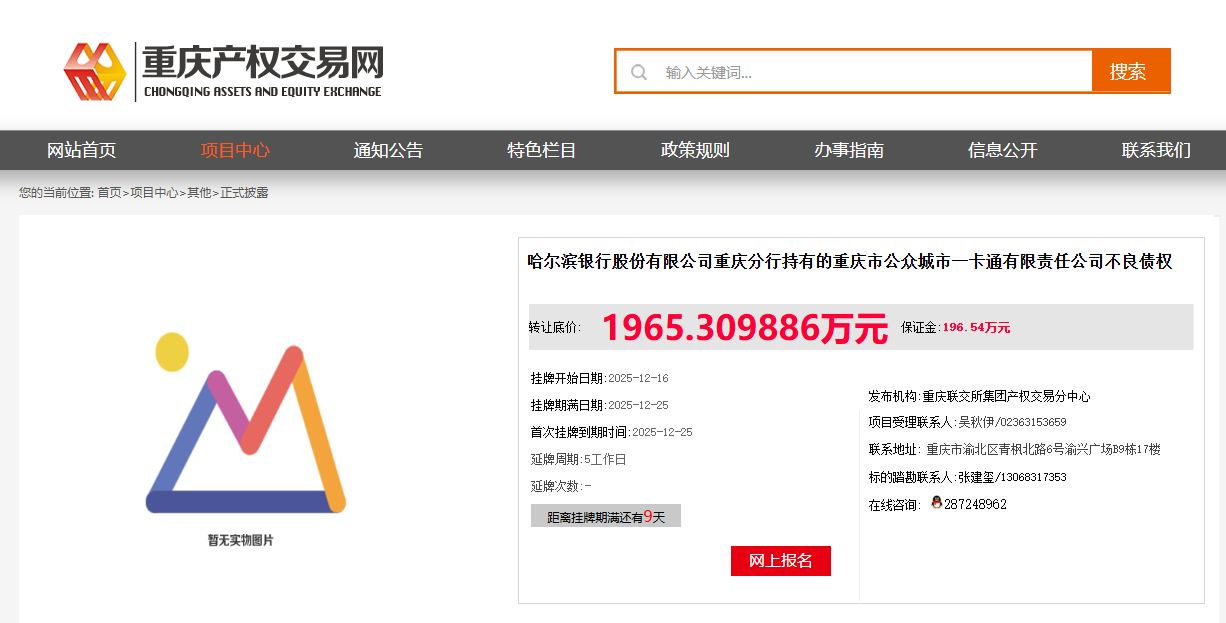1226x623 pixels.
Task: Open the 网站首页 nav item
Action: [81, 150]
